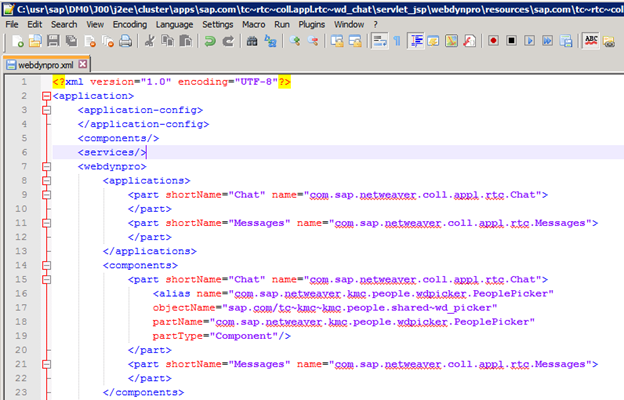Save the current file from the toolbar
624x400 pixels.
pos(53,41)
